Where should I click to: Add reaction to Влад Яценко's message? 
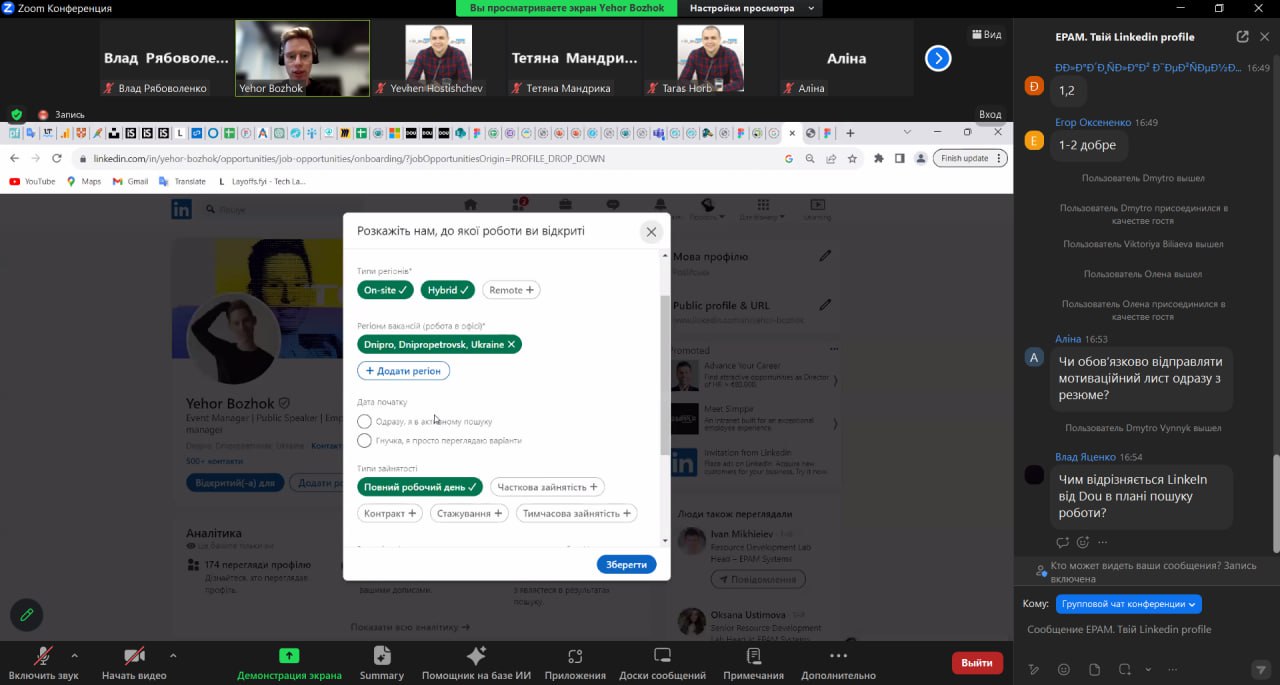coord(1083,542)
